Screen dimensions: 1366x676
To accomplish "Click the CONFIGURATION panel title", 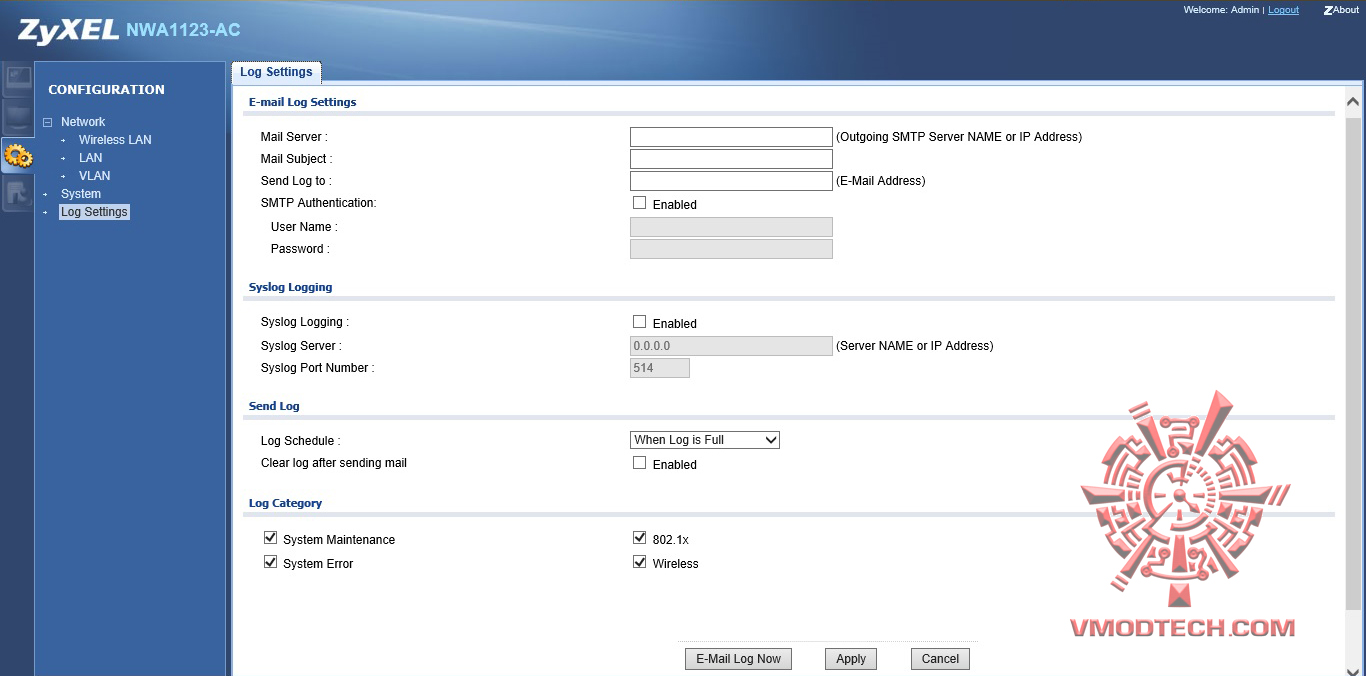I will [x=106, y=89].
